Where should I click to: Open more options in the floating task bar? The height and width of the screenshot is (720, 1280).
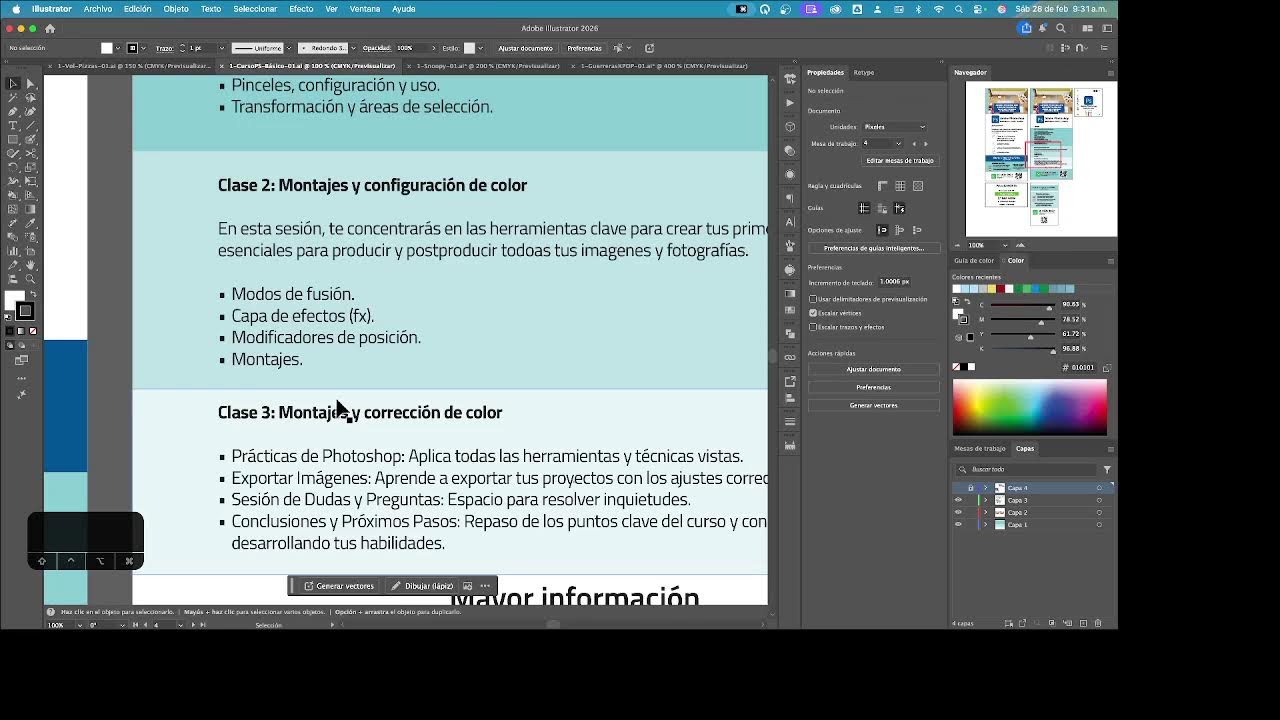tap(485, 586)
